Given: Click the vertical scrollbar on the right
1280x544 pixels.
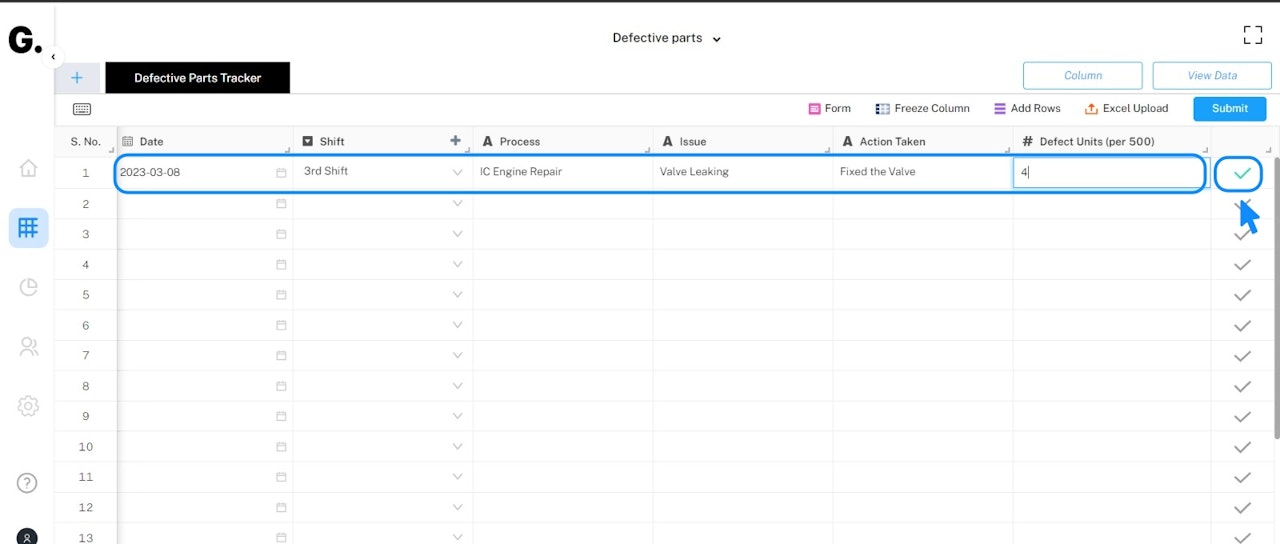Looking at the screenshot, I should pyautogui.click(x=1275, y=300).
